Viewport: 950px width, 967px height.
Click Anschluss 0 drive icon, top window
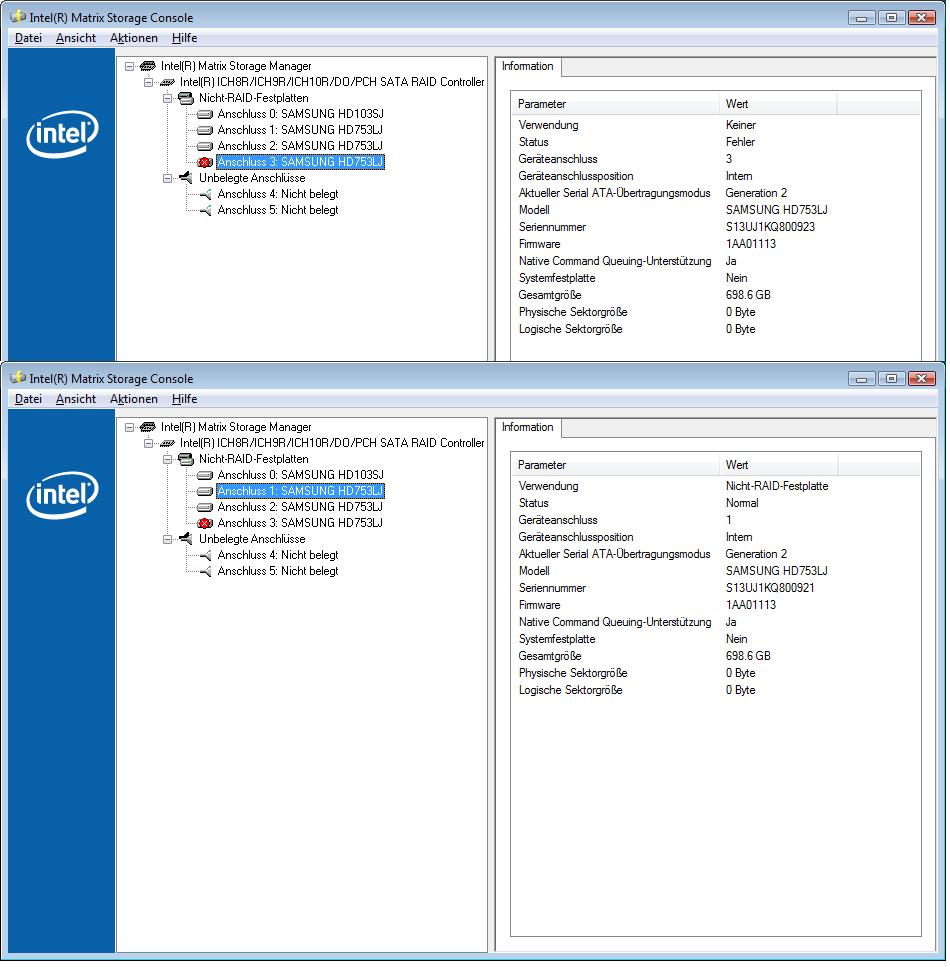[x=205, y=114]
